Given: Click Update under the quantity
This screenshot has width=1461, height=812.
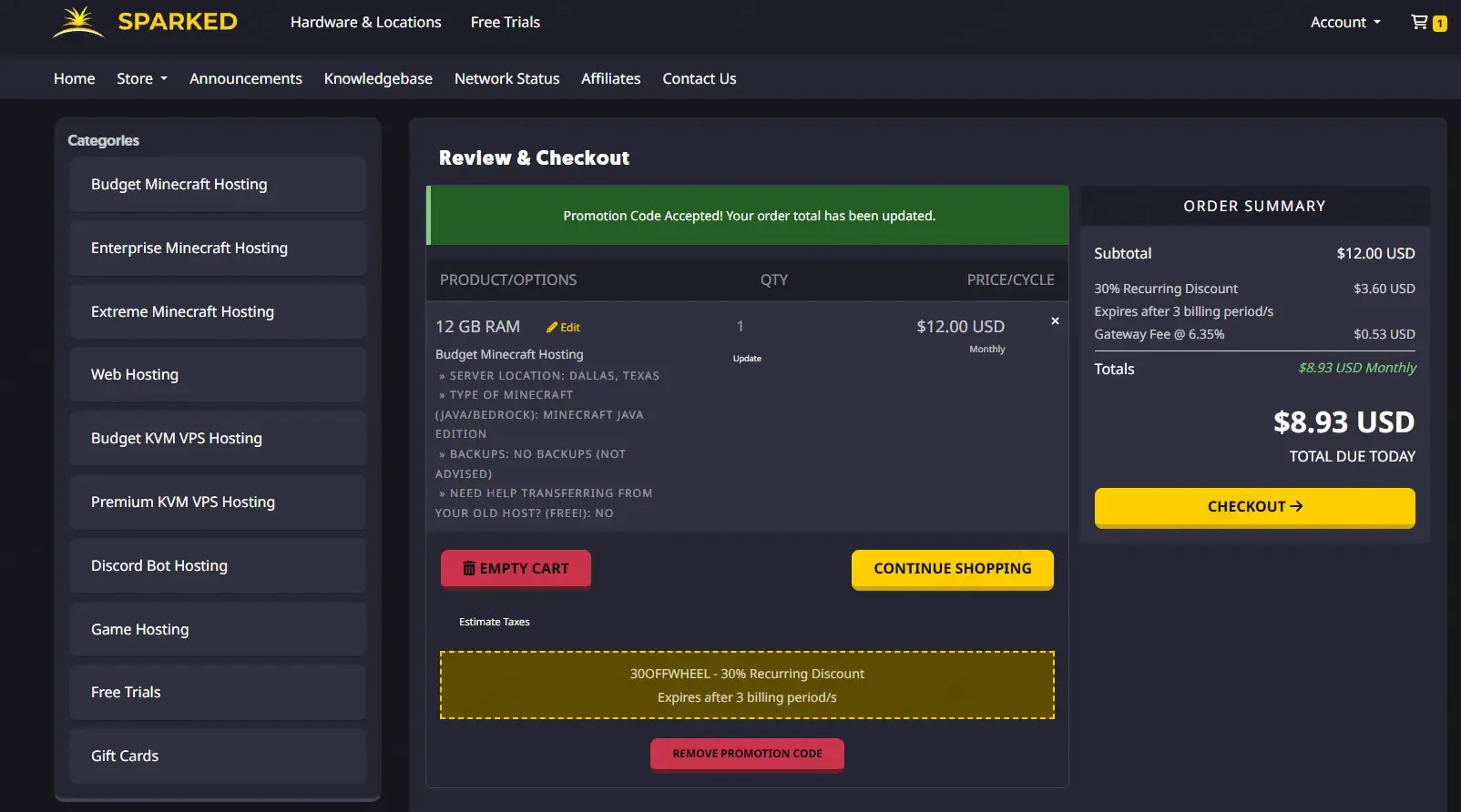Looking at the screenshot, I should (x=747, y=359).
